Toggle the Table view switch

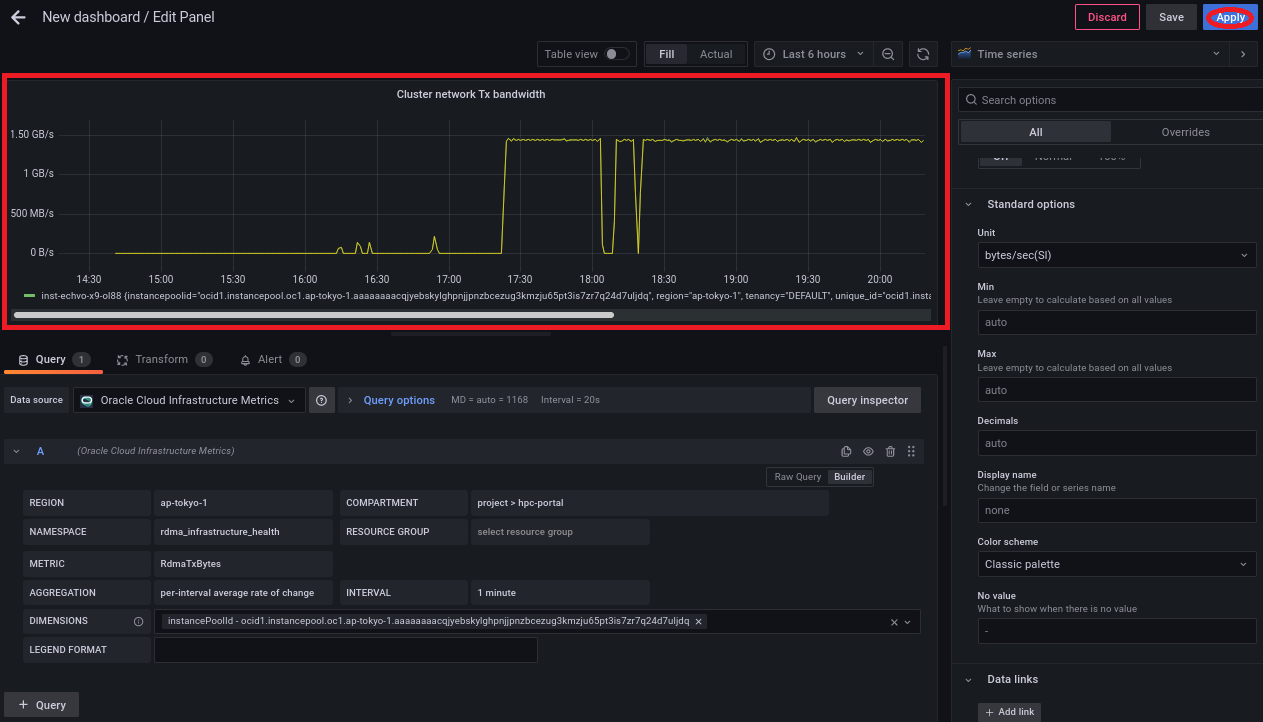(x=617, y=54)
